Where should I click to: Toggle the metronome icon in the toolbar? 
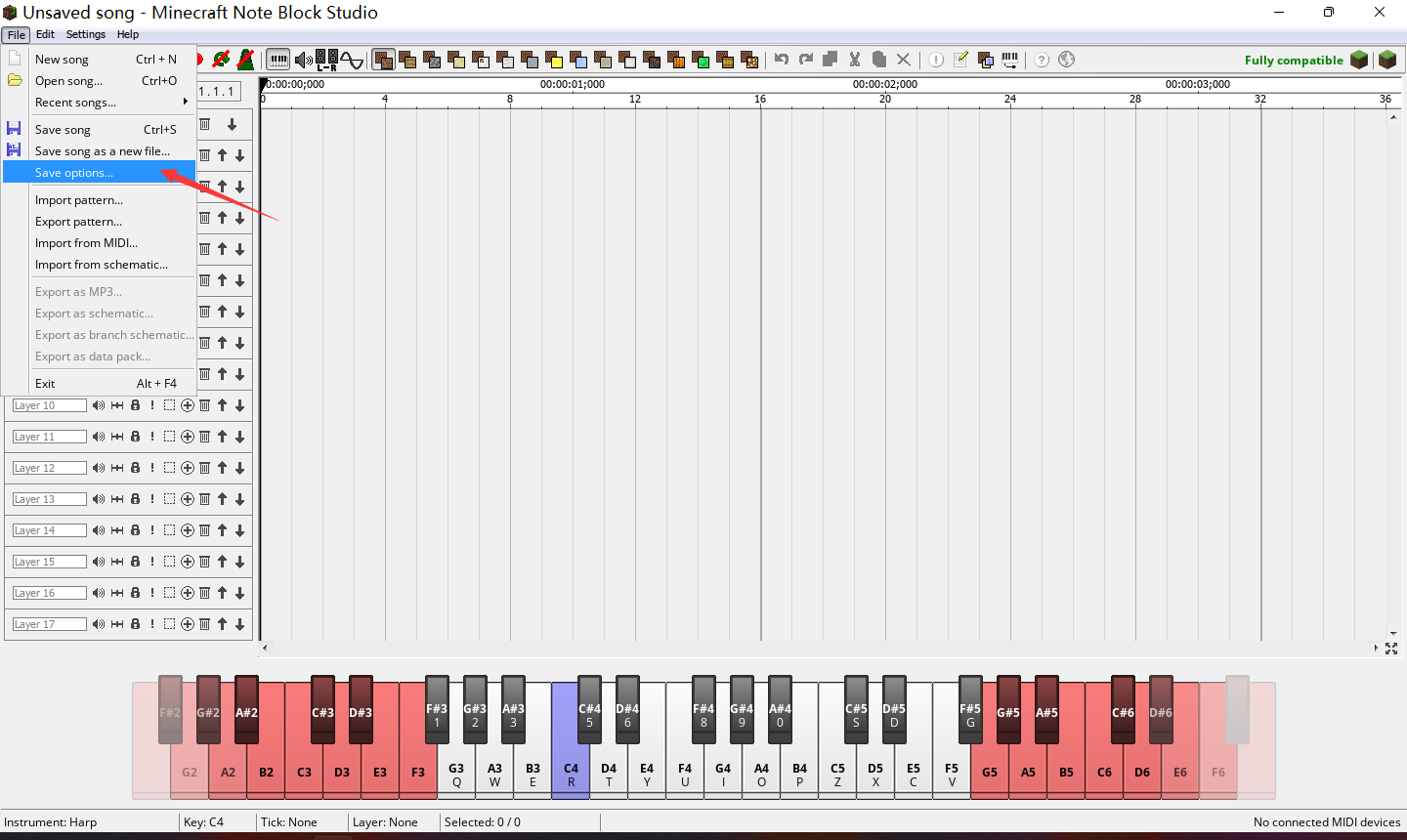(x=246, y=60)
